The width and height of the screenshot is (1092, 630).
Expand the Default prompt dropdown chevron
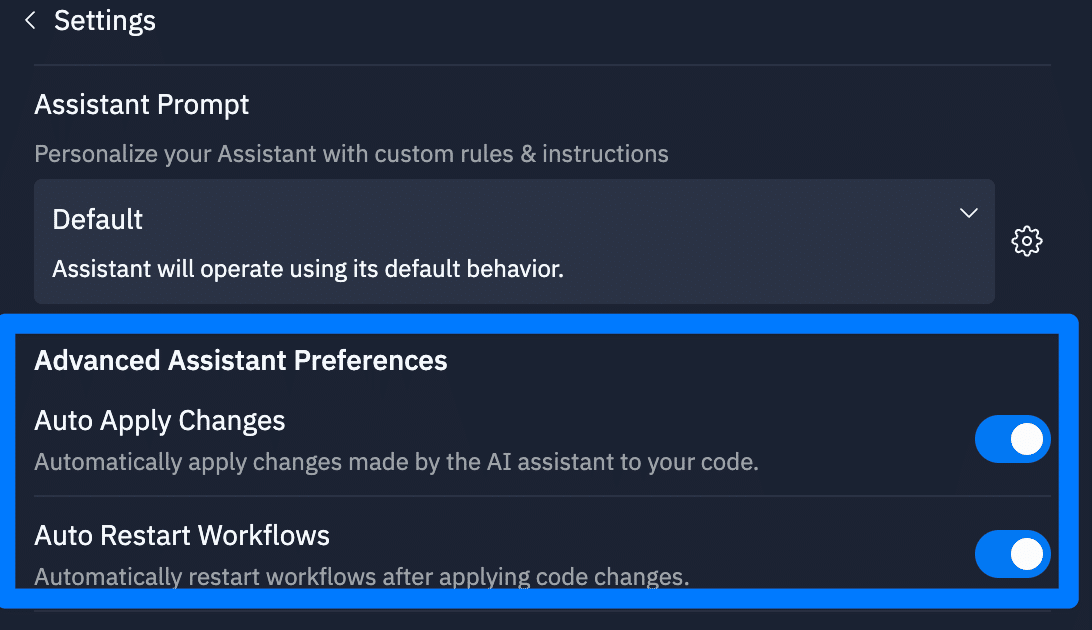point(968,213)
